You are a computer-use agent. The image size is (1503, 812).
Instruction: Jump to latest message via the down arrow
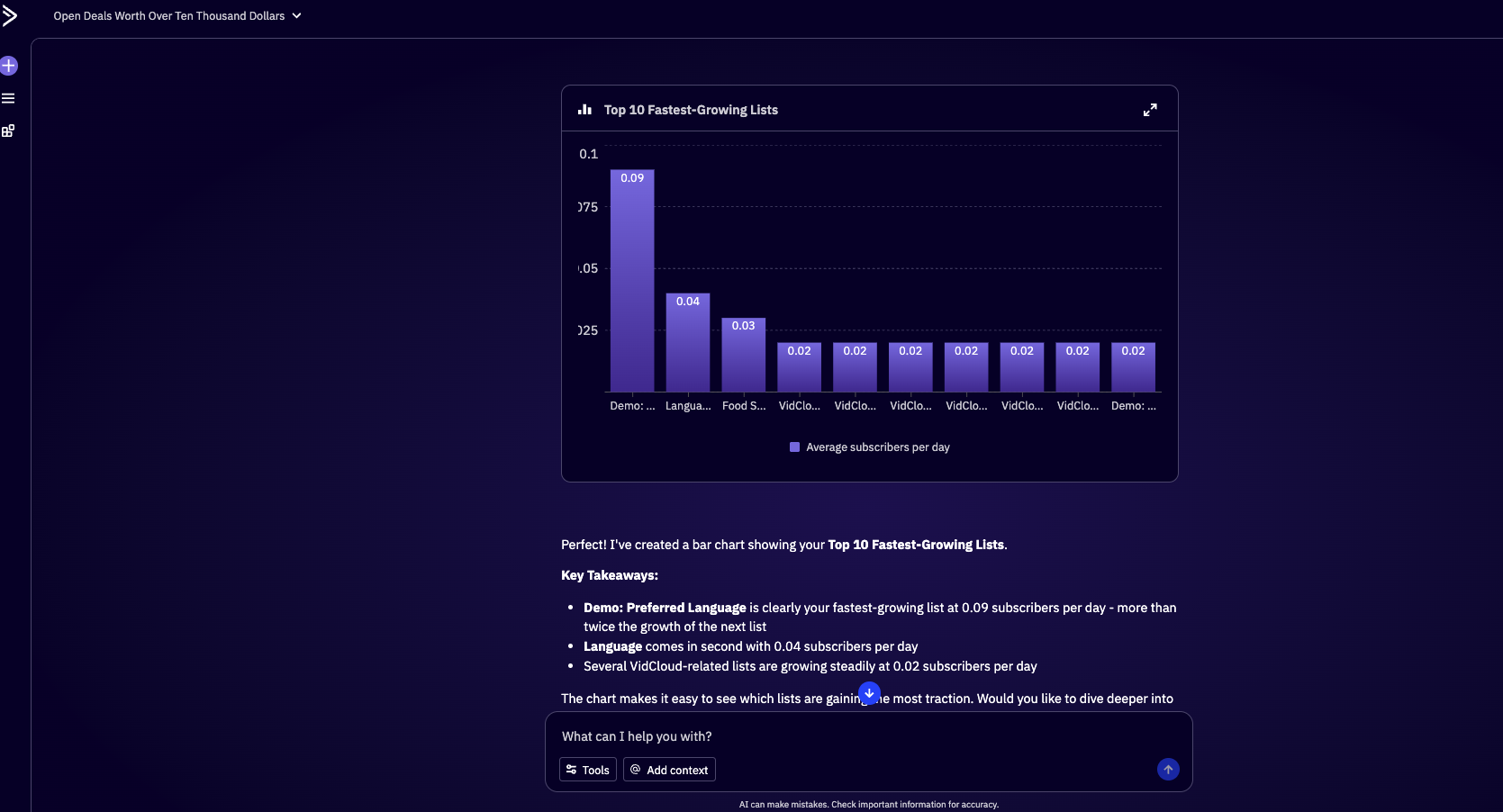click(868, 693)
